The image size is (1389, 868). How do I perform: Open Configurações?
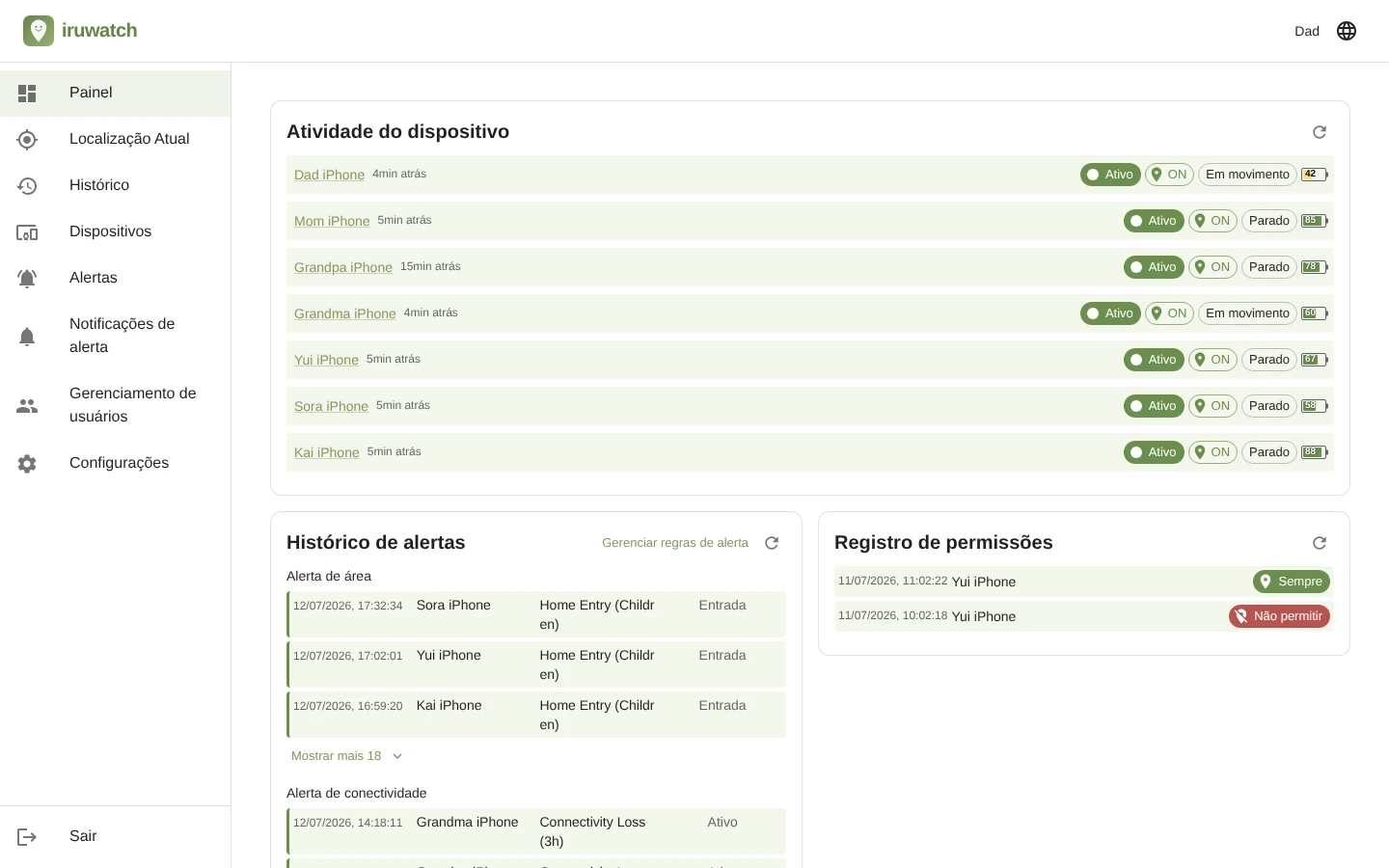115,464
